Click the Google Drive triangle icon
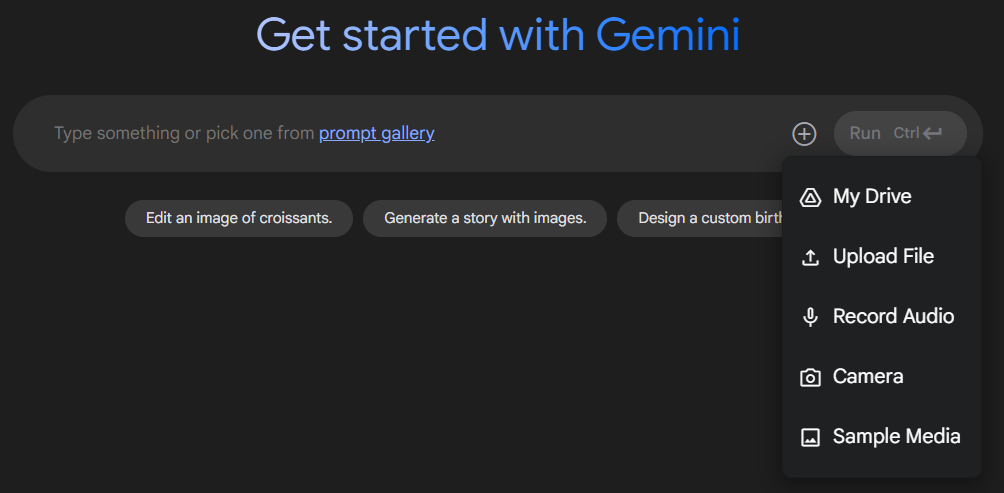Screen dimensions: 1004x493 point(810,197)
